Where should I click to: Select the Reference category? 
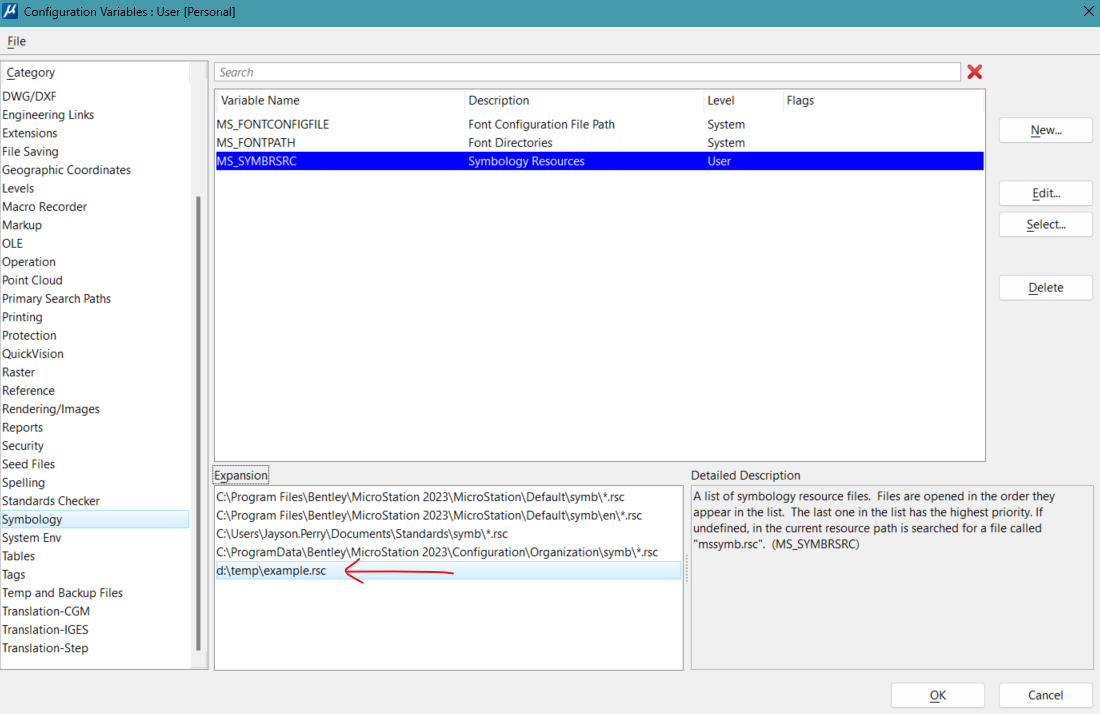(29, 390)
